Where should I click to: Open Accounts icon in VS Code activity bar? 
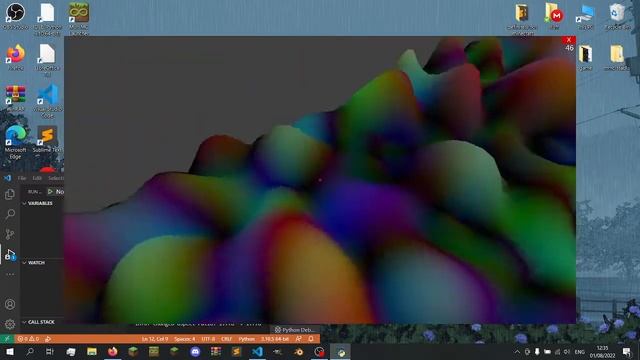(x=10, y=304)
